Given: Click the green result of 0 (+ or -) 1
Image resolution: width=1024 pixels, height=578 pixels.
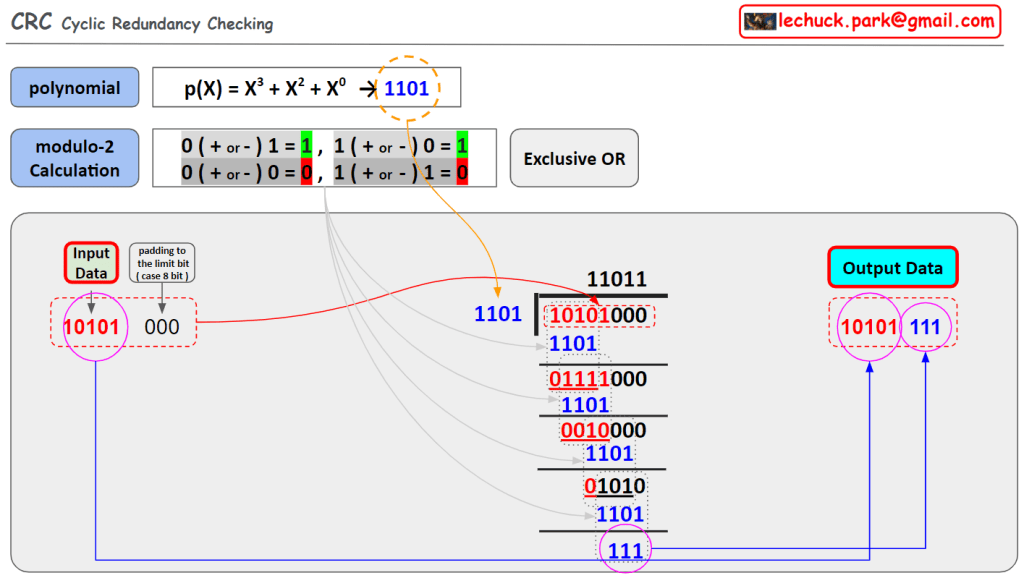Looking at the screenshot, I should pos(306,145).
